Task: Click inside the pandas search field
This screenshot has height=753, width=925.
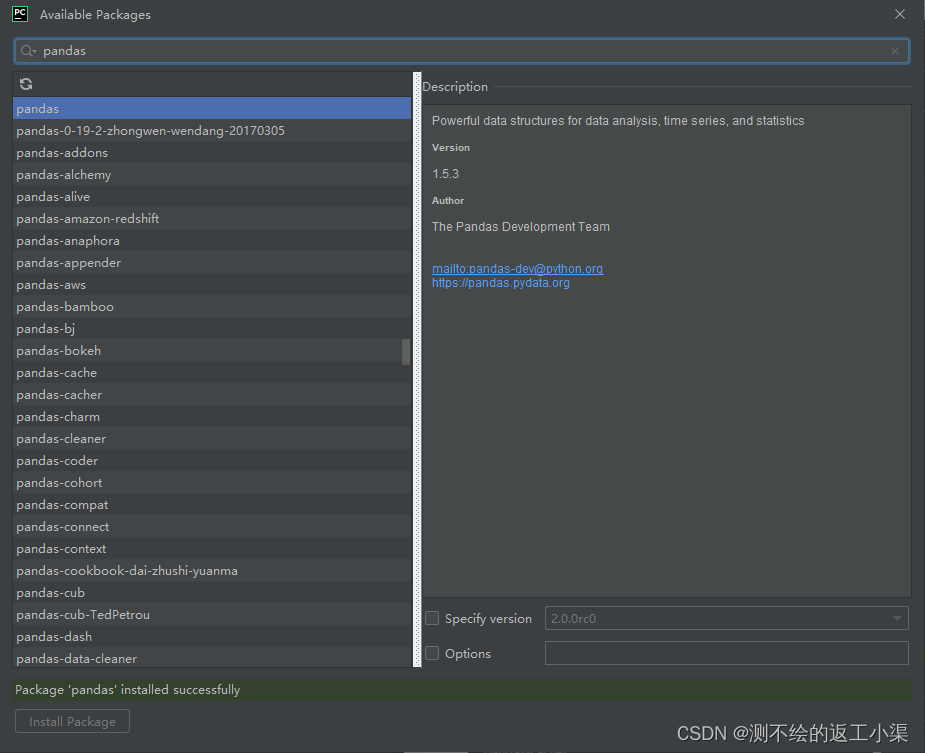Action: [461, 51]
